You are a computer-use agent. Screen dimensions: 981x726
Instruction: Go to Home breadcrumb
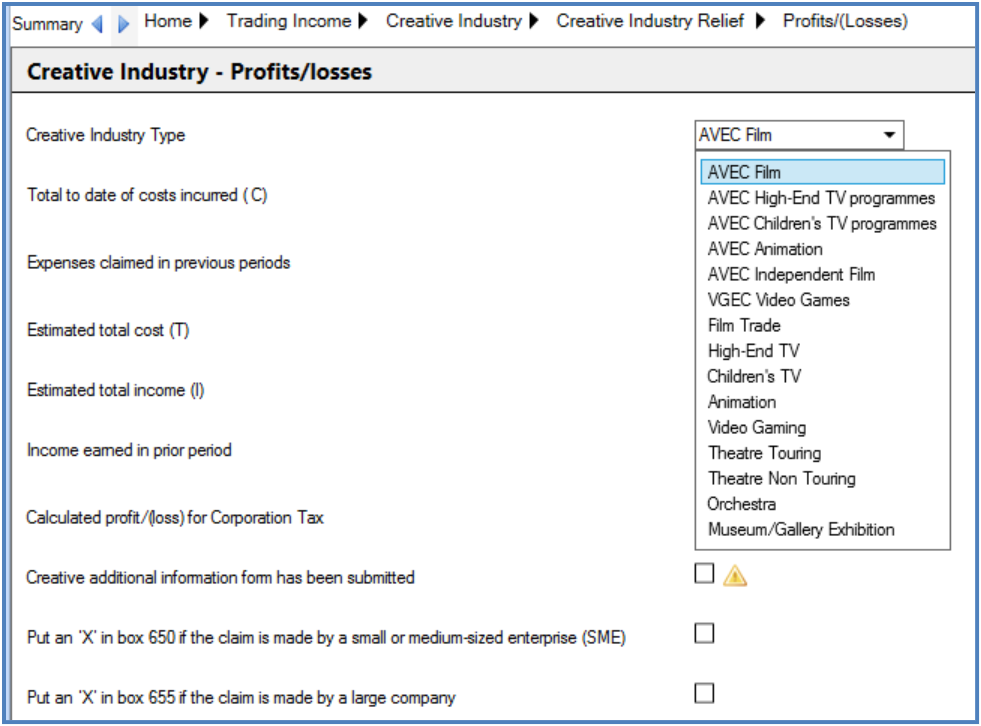(x=168, y=21)
